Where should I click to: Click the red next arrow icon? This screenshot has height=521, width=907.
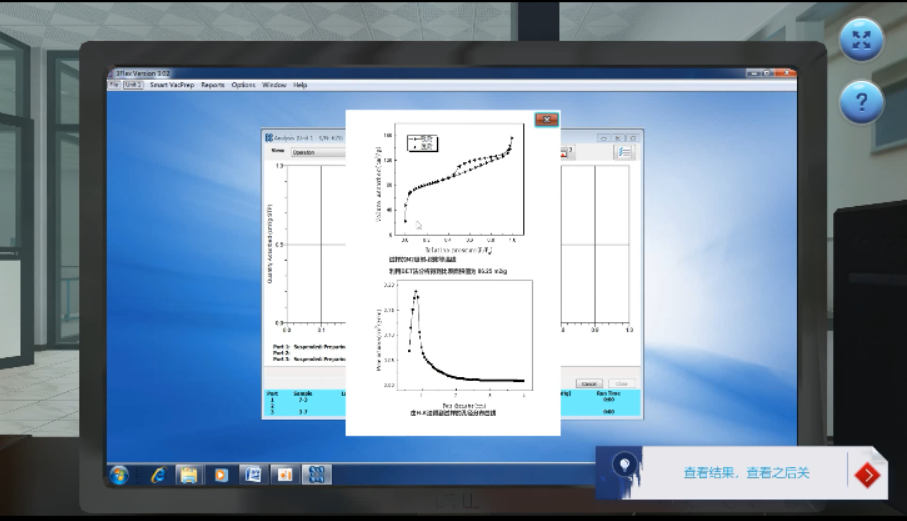[x=867, y=474]
